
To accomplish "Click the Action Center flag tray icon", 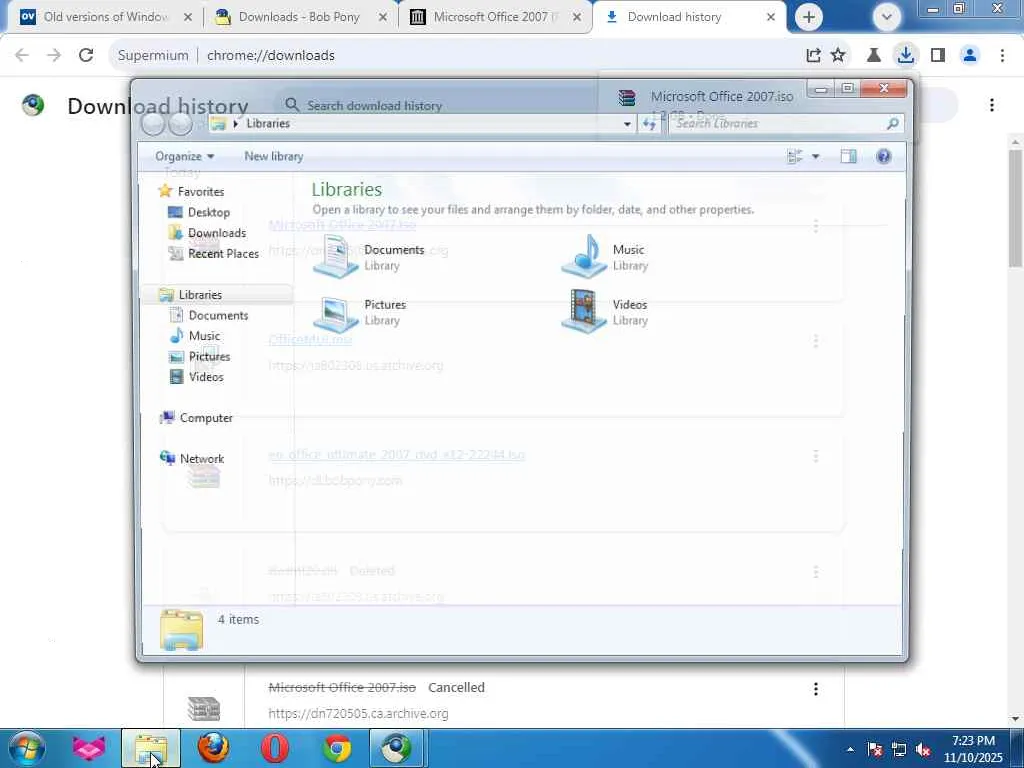I will (874, 749).
